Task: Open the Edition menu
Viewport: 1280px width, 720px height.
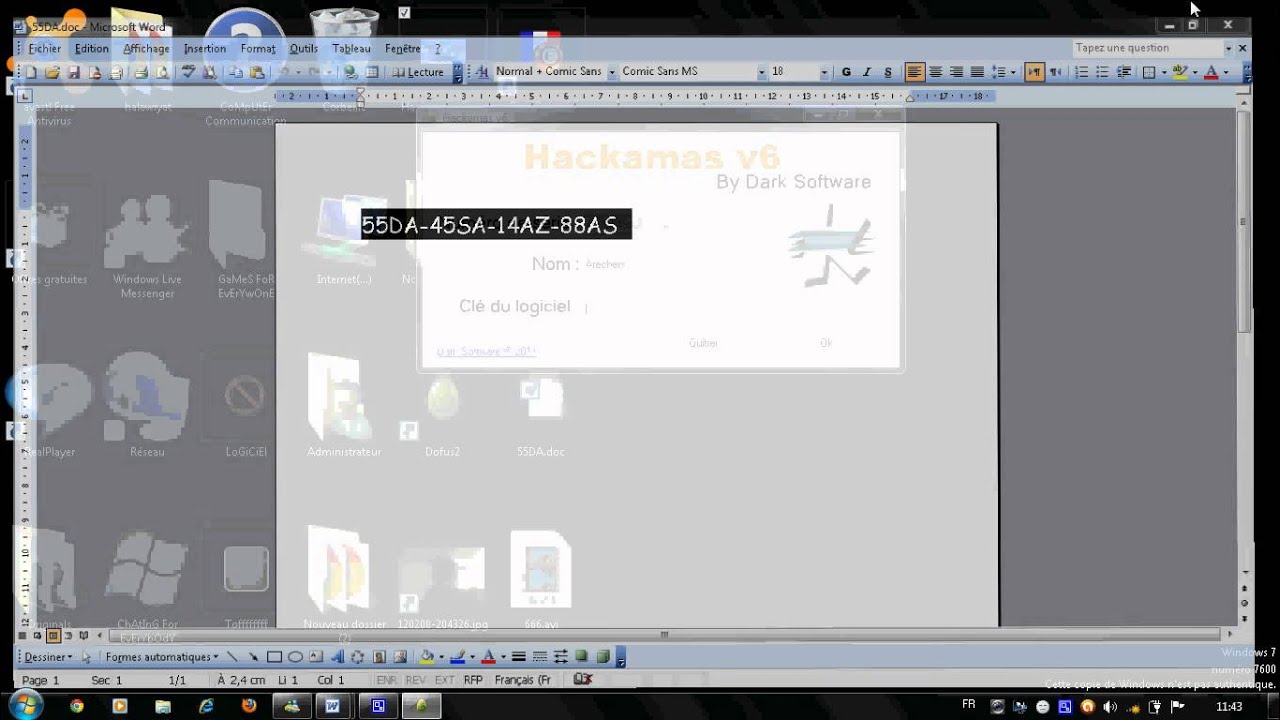Action: point(92,48)
